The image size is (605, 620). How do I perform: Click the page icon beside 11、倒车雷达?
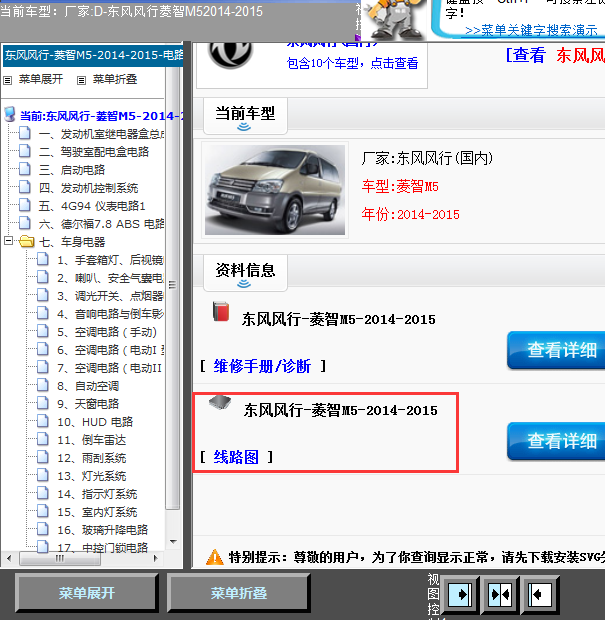click(43, 439)
